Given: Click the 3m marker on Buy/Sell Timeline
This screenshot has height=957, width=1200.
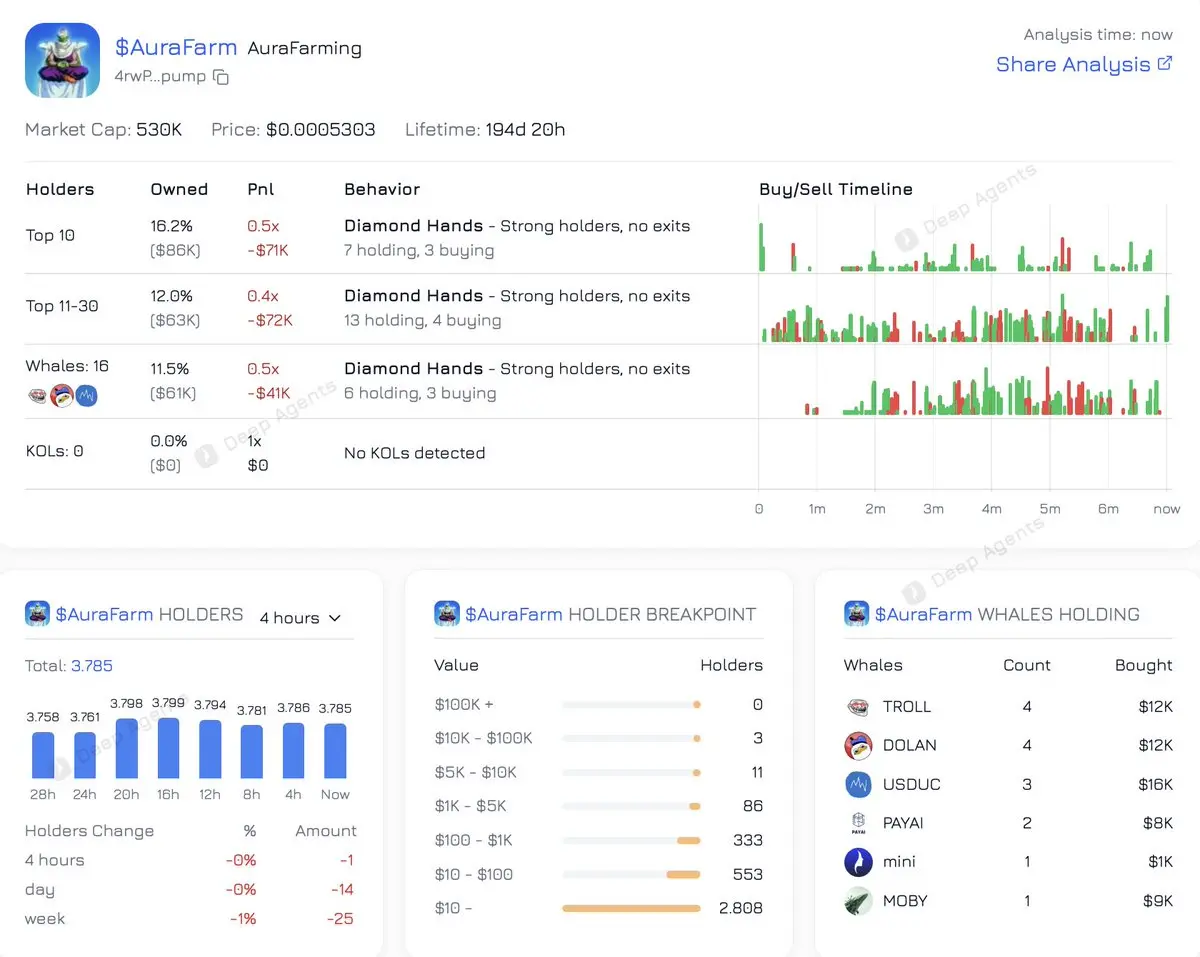Looking at the screenshot, I should [933, 509].
